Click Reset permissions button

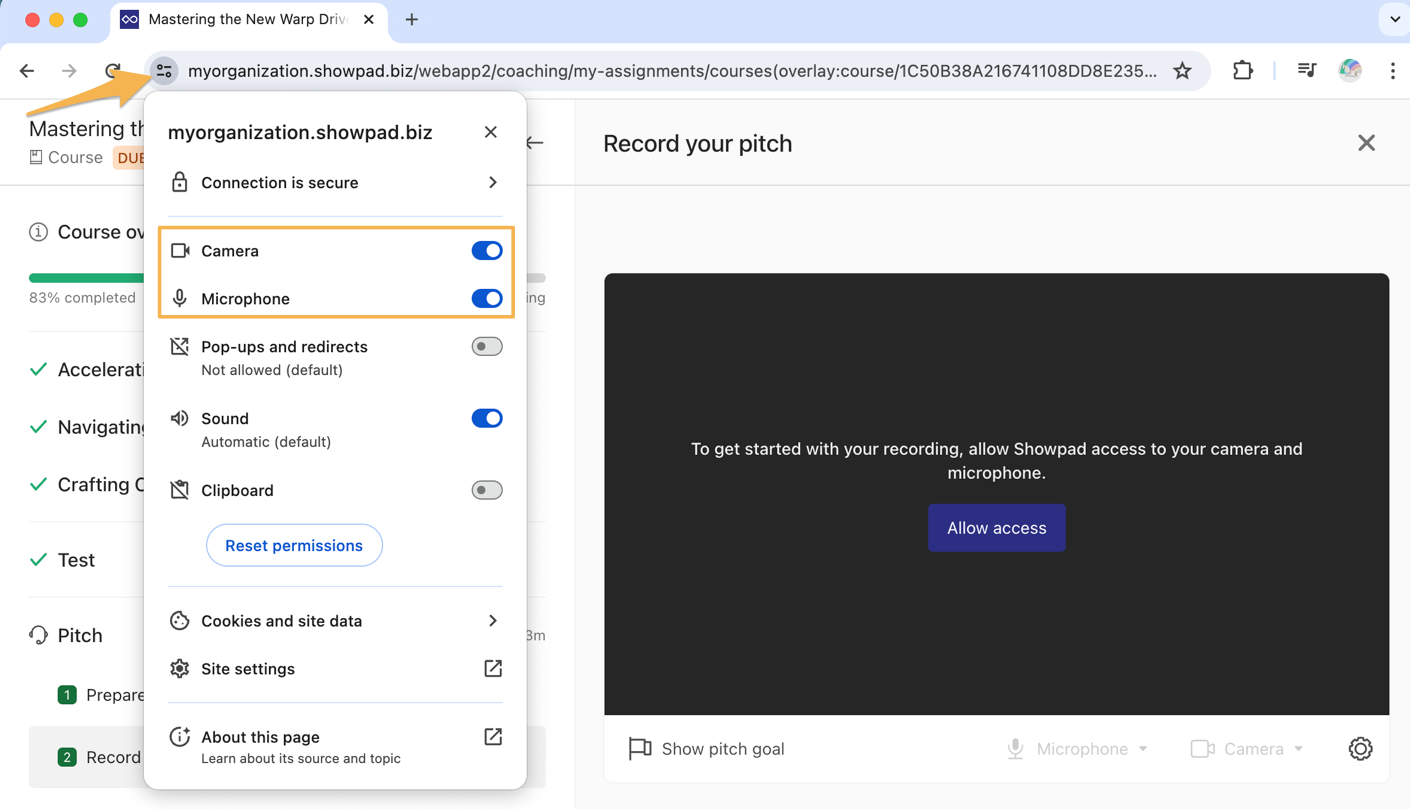294,545
